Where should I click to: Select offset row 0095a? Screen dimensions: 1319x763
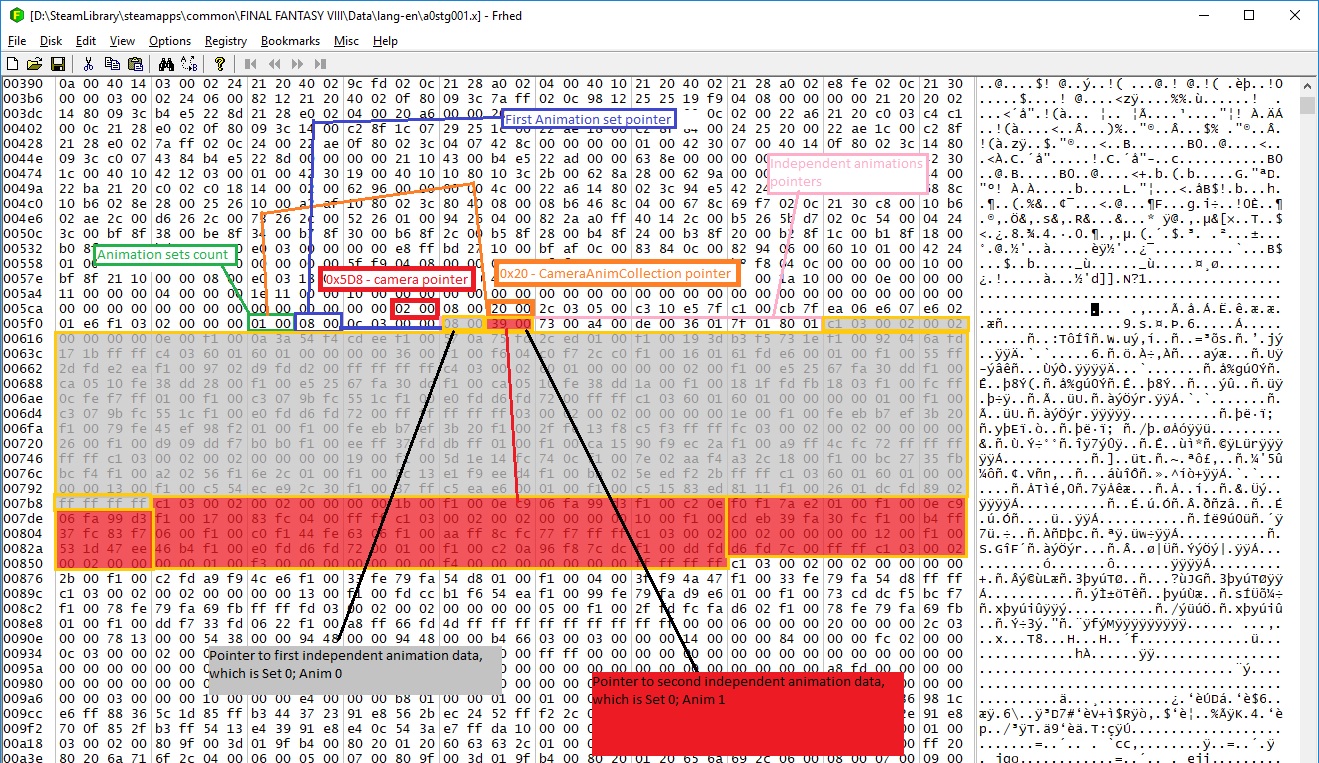coord(23,670)
